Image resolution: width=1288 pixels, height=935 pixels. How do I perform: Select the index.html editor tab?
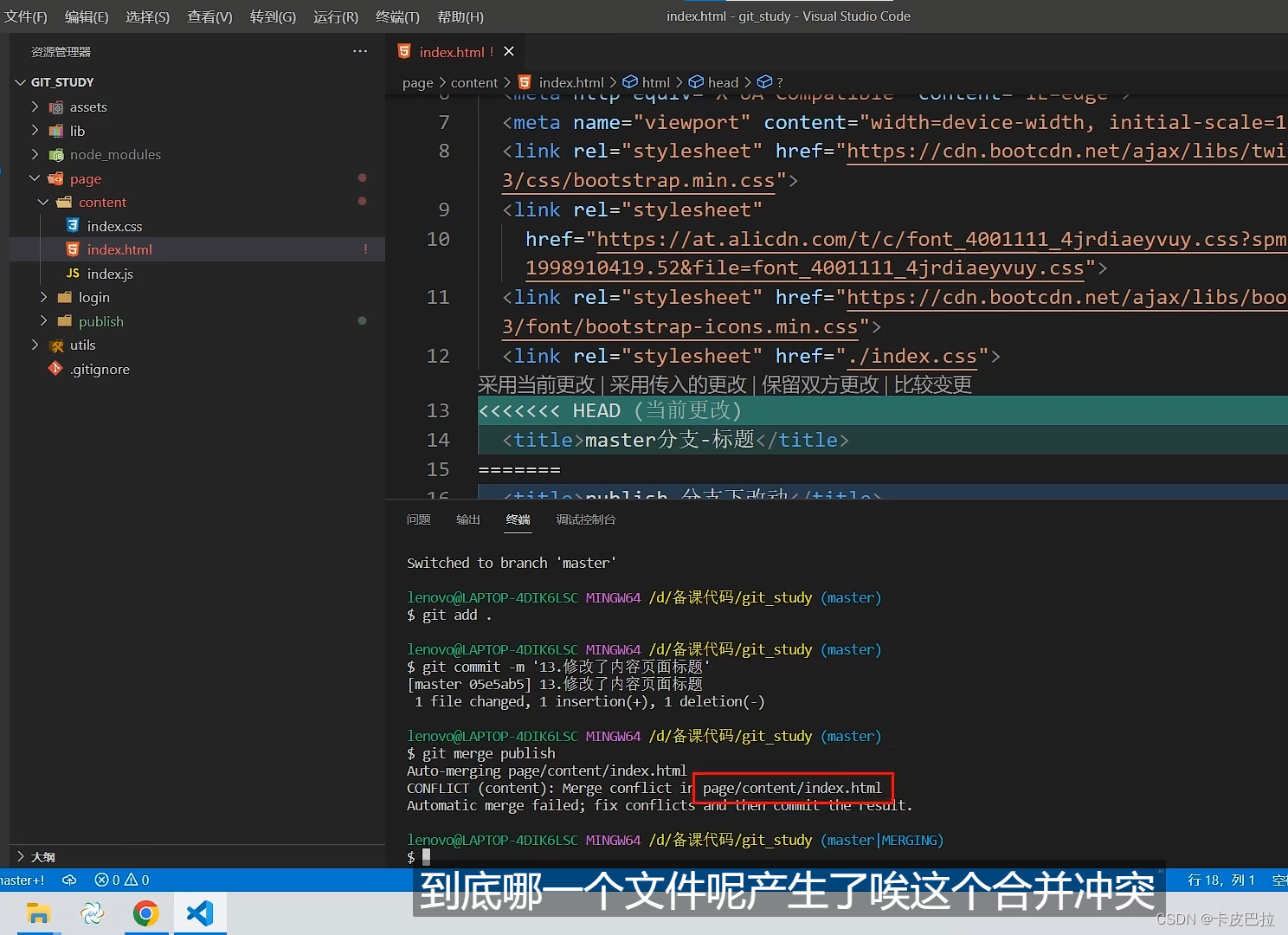point(455,52)
